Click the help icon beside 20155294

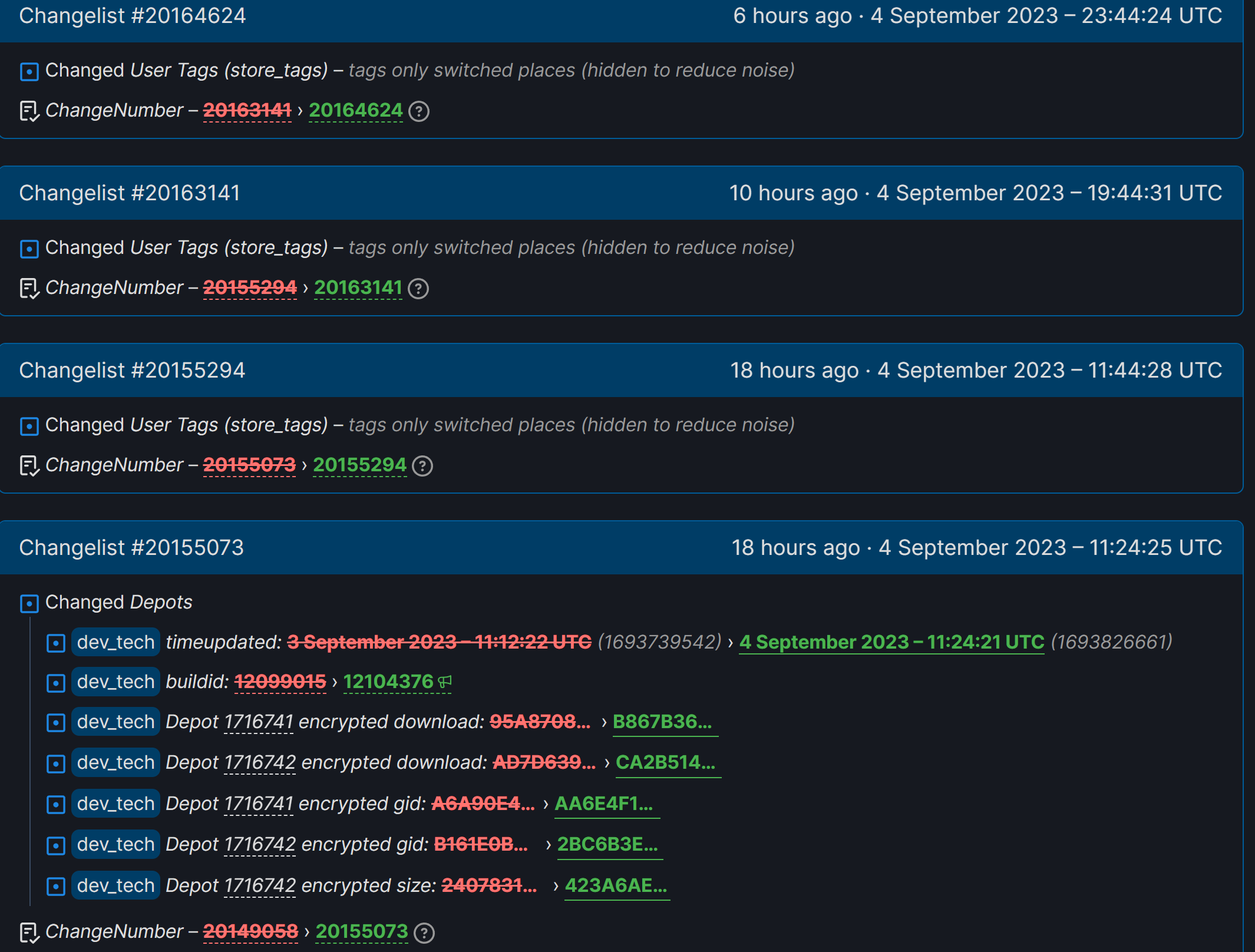(x=422, y=466)
